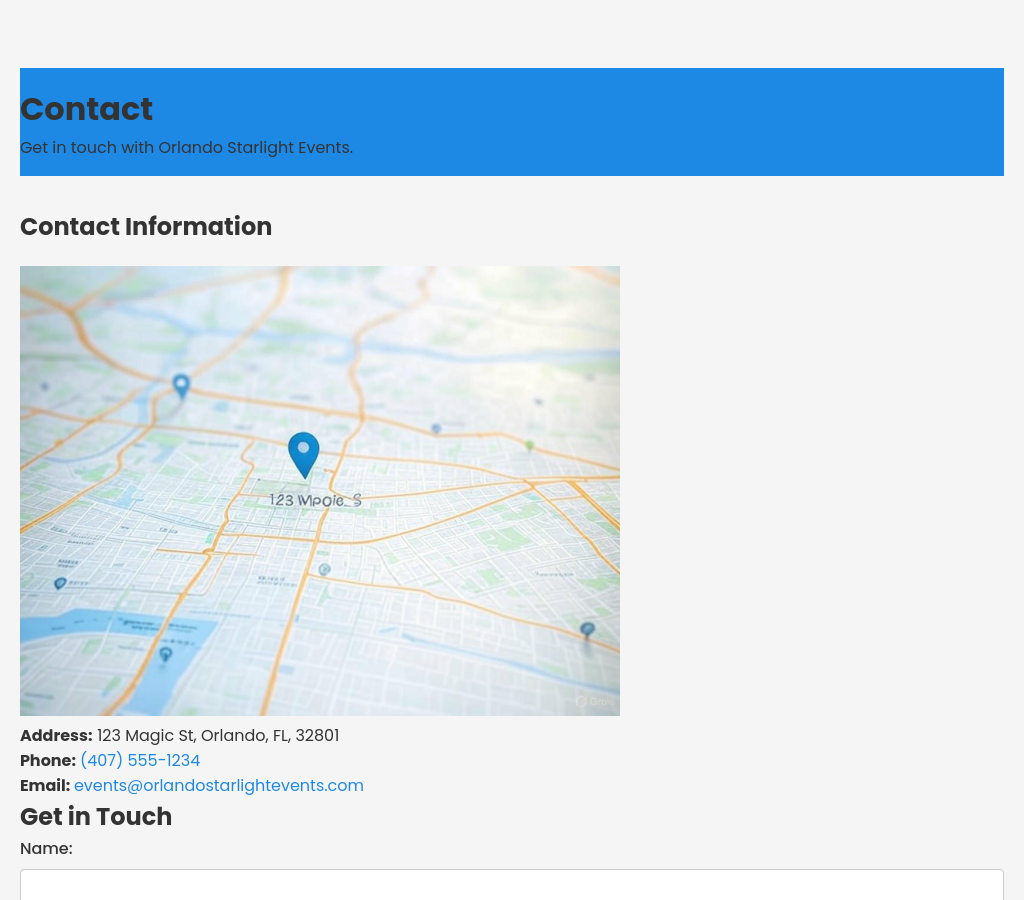
Task: Click the small pin at map's left edge
Action: 60,583
